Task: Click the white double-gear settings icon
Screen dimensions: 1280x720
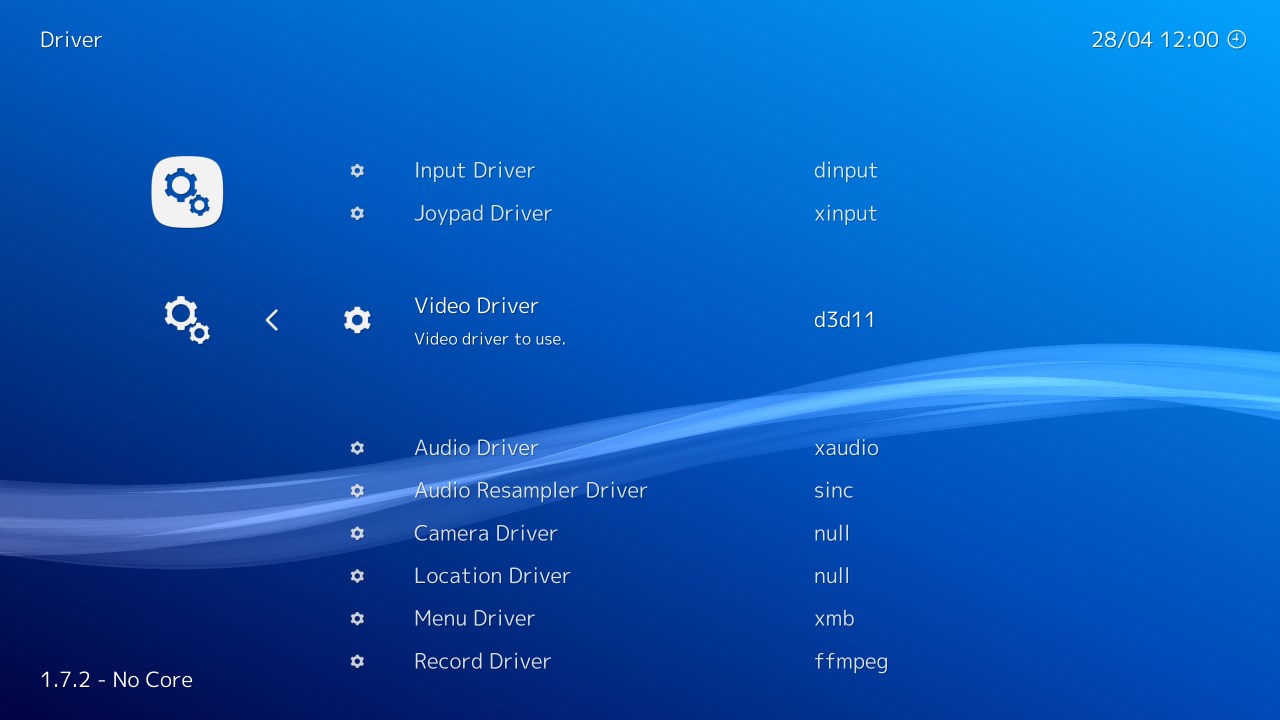Action: click(187, 320)
